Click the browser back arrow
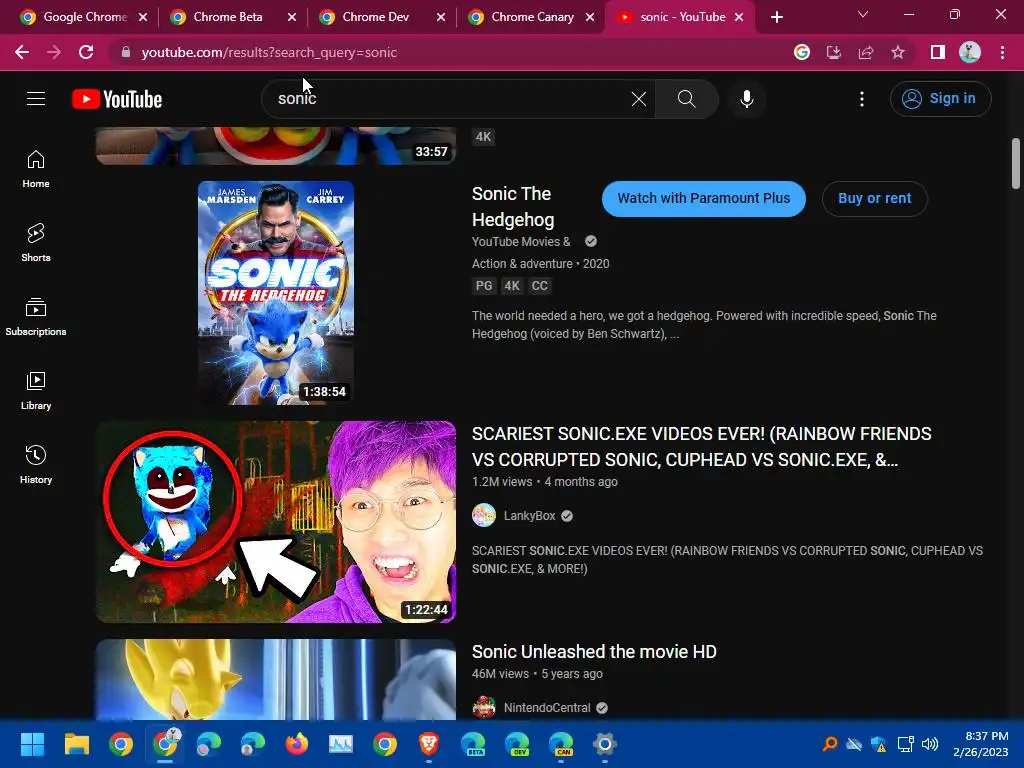1024x768 pixels. coord(22,52)
